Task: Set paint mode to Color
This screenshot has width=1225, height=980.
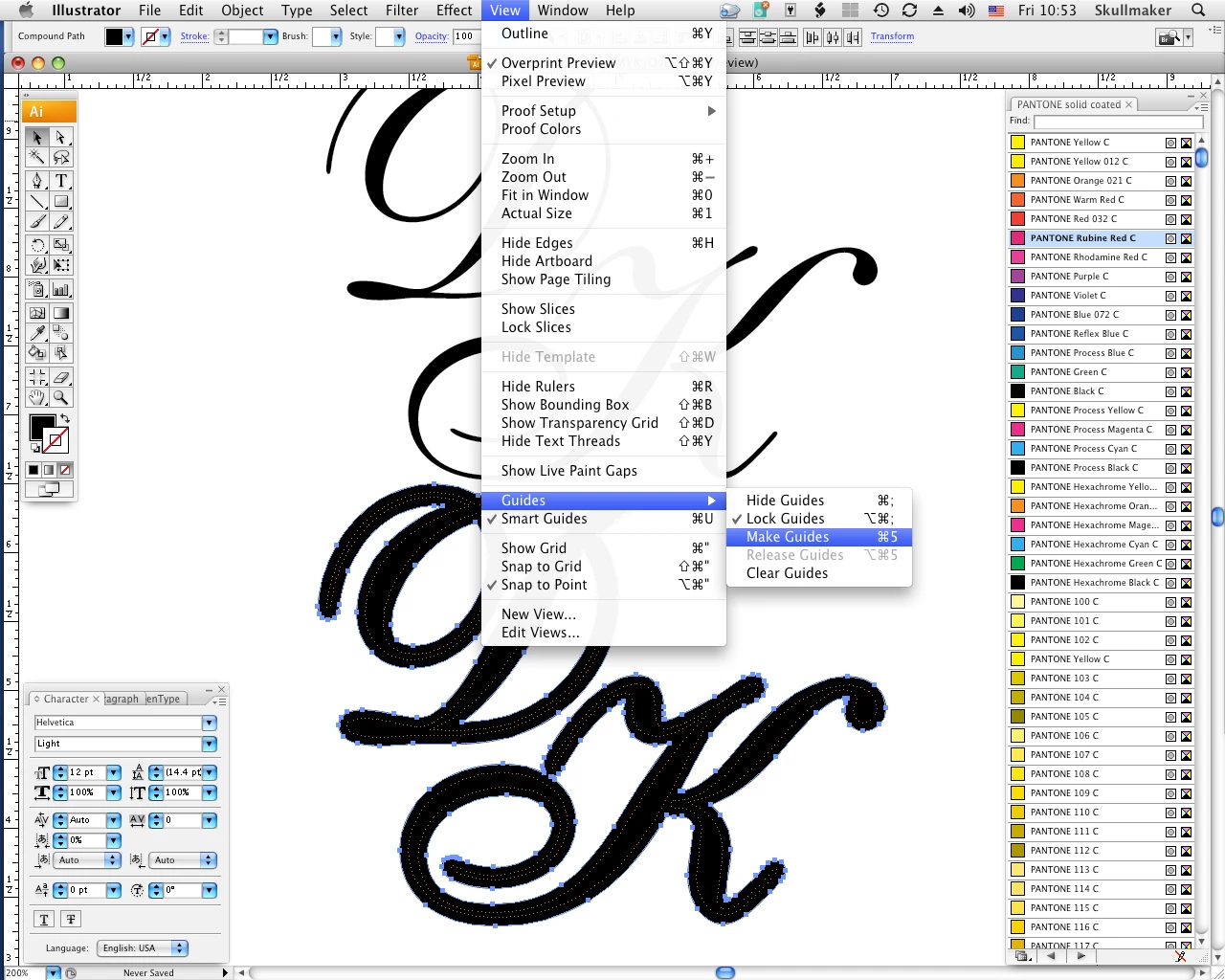Action: pyautogui.click(x=33, y=470)
